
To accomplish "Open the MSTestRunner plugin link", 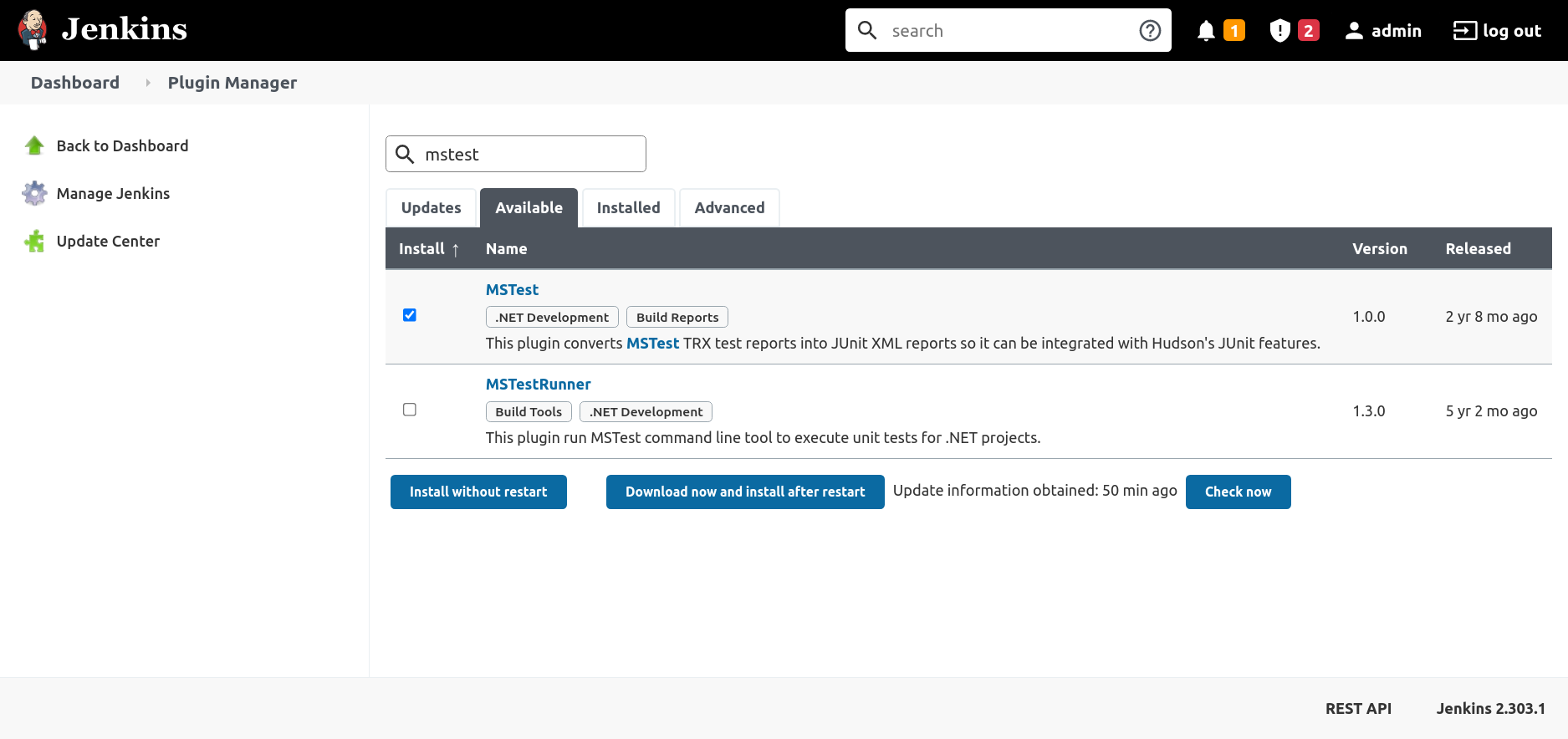I will point(538,385).
